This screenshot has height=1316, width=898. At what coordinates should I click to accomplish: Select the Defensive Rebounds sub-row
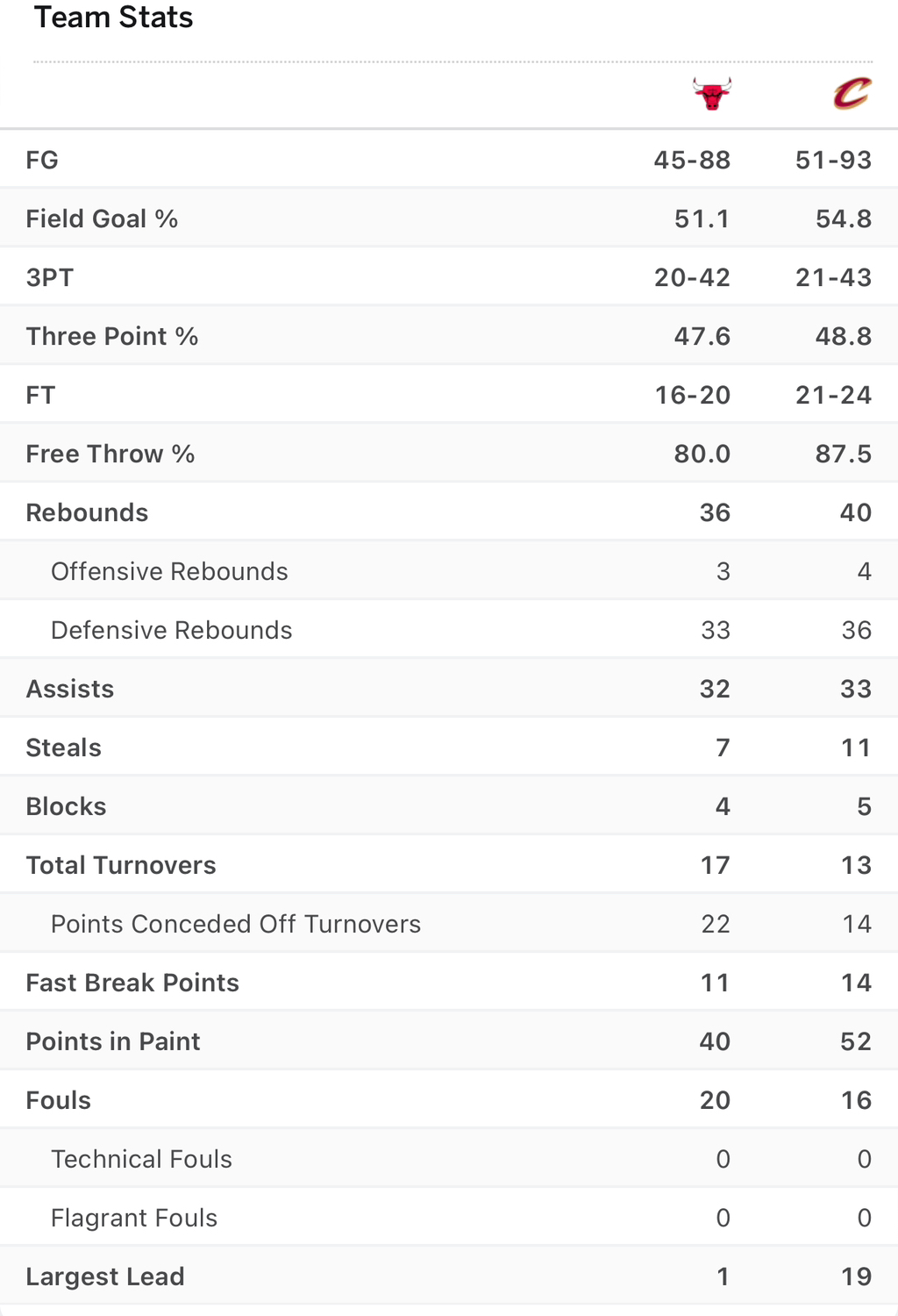point(449,630)
